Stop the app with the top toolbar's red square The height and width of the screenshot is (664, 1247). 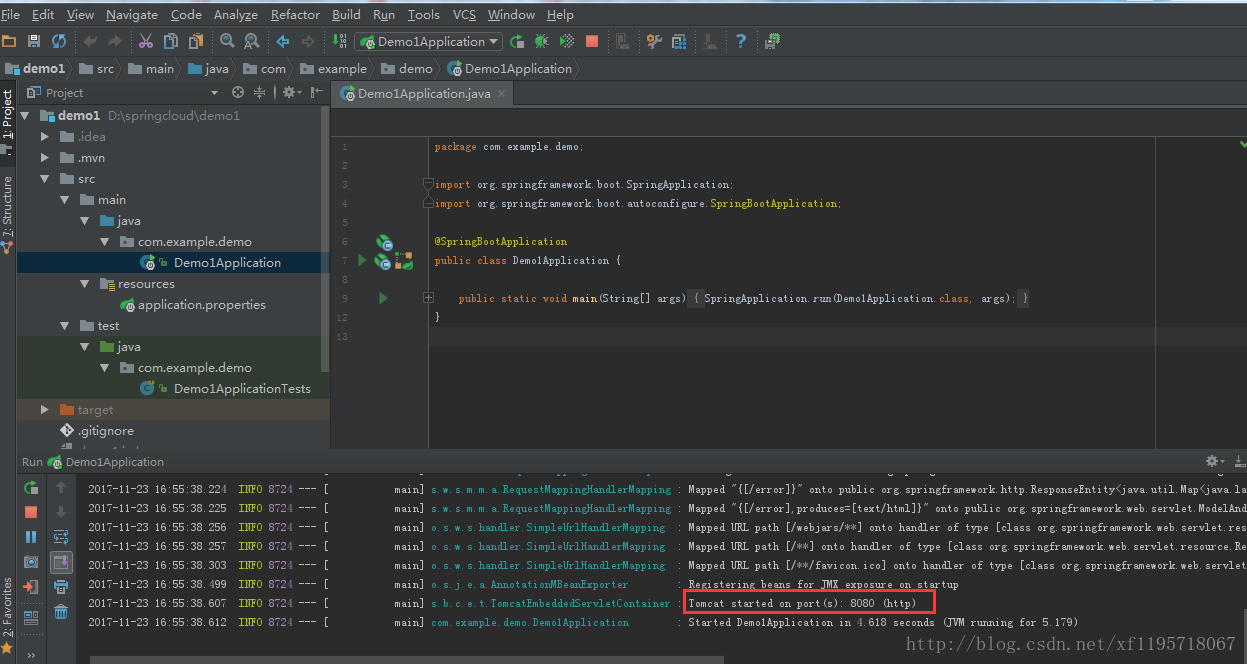(x=592, y=41)
